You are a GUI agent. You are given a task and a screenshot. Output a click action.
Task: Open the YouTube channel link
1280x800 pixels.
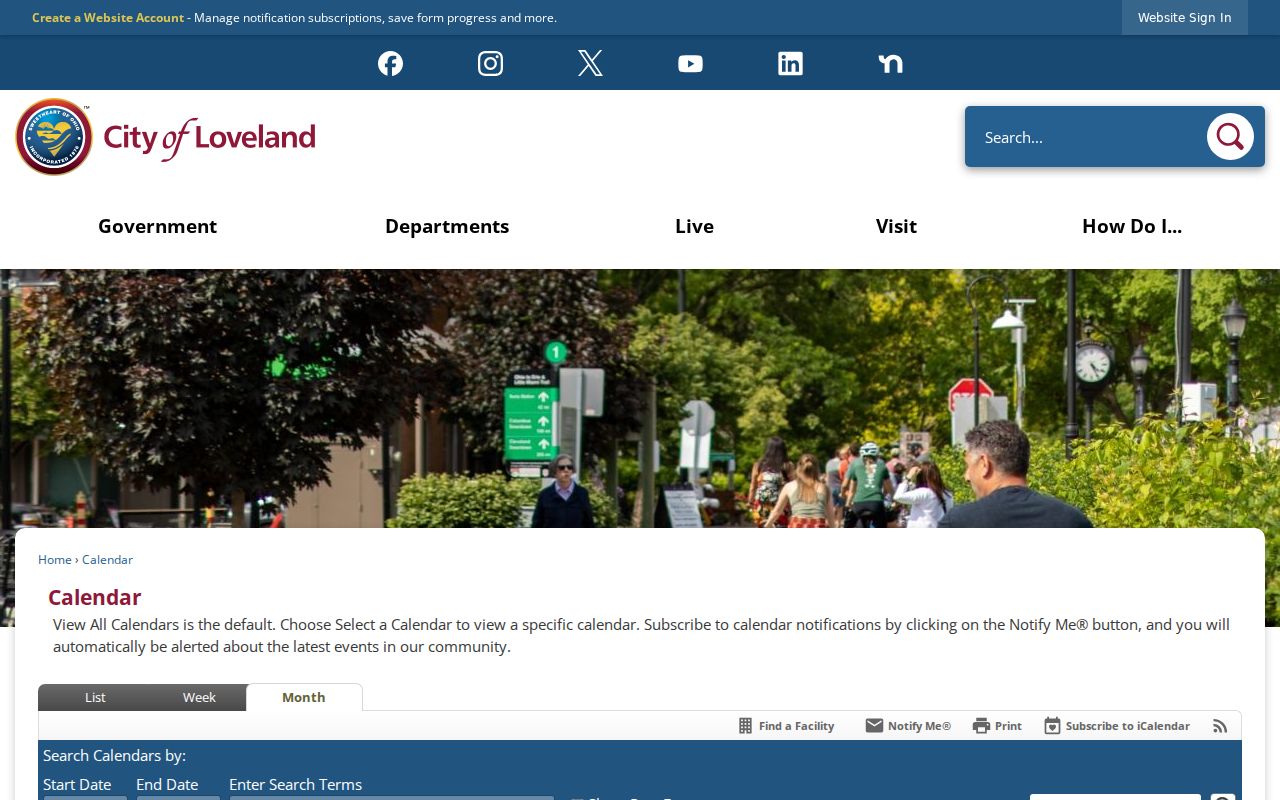[x=690, y=63]
